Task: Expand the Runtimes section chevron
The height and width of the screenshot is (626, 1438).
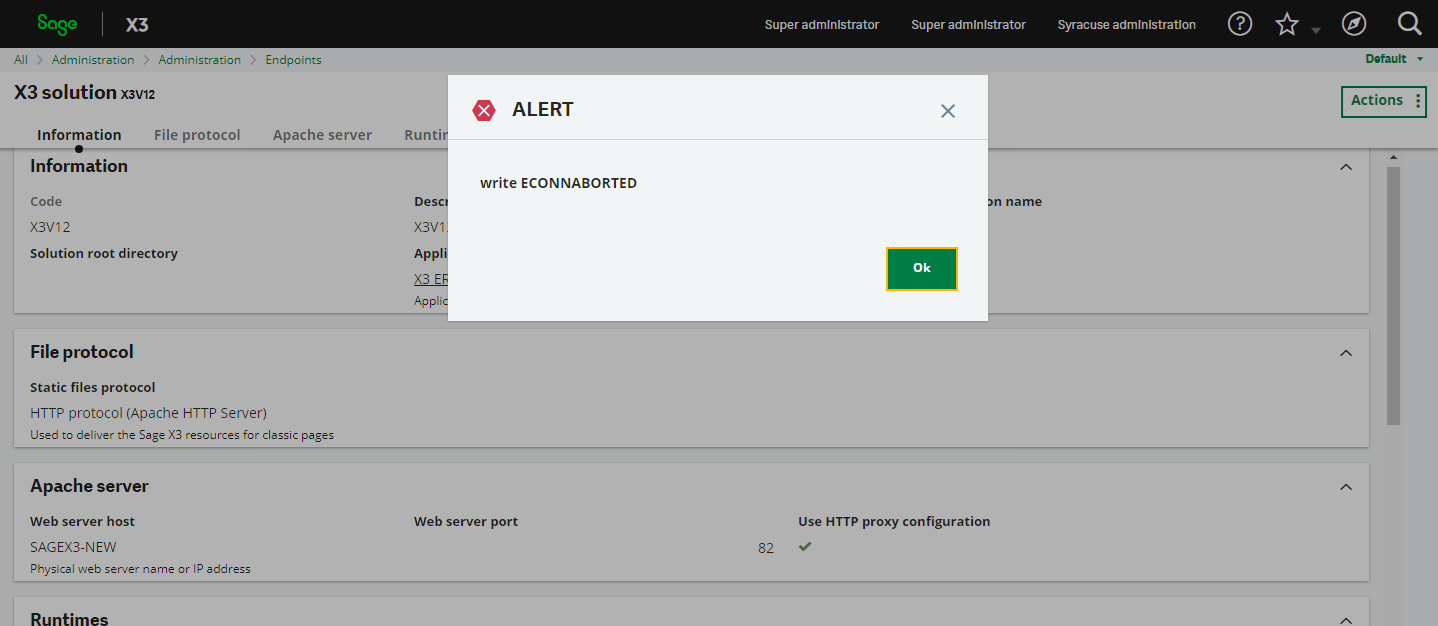Action: [1346, 618]
